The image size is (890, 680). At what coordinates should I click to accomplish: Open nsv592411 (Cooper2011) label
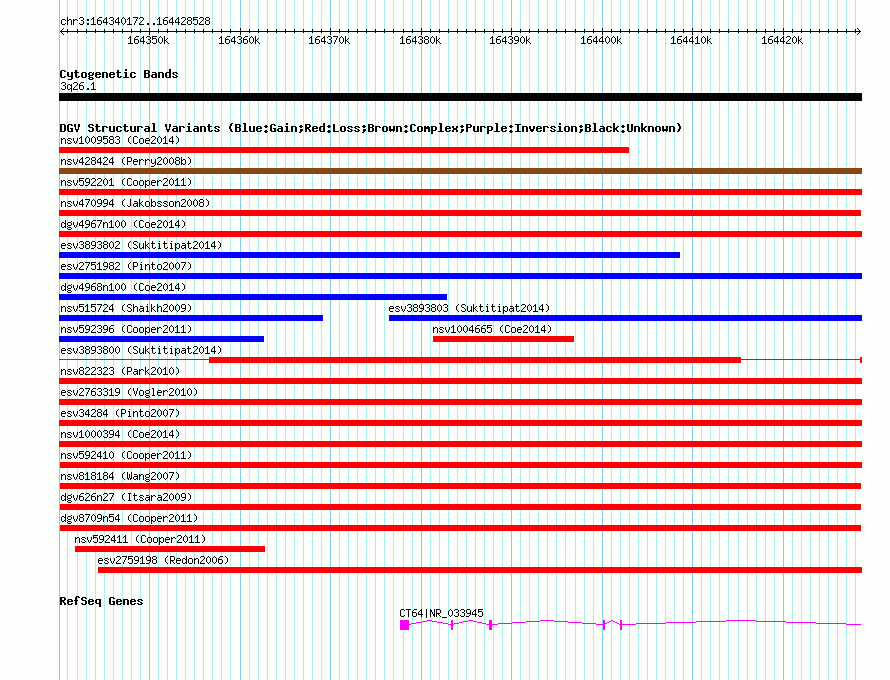pos(140,539)
